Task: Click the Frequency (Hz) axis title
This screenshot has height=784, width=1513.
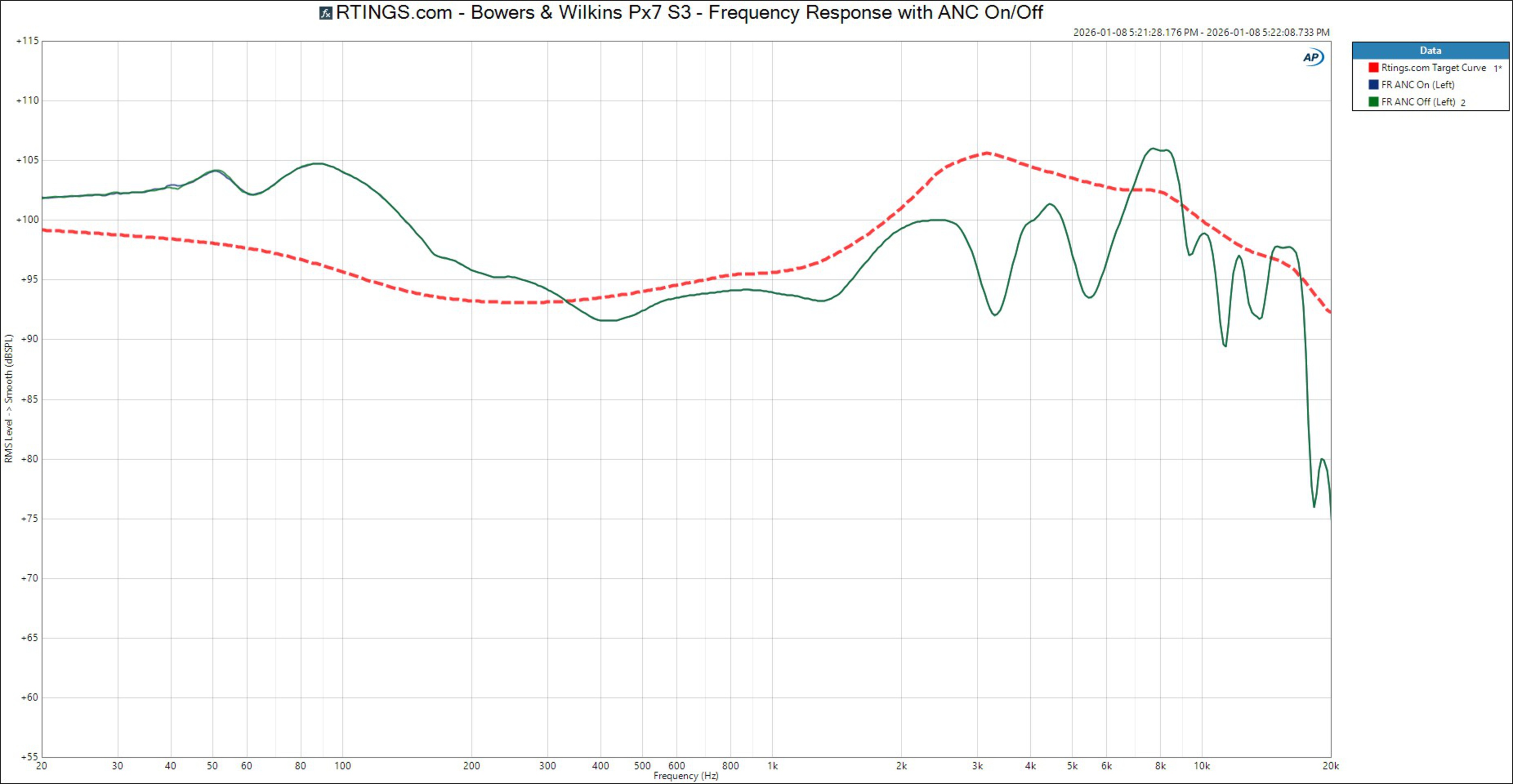Action: [x=686, y=776]
